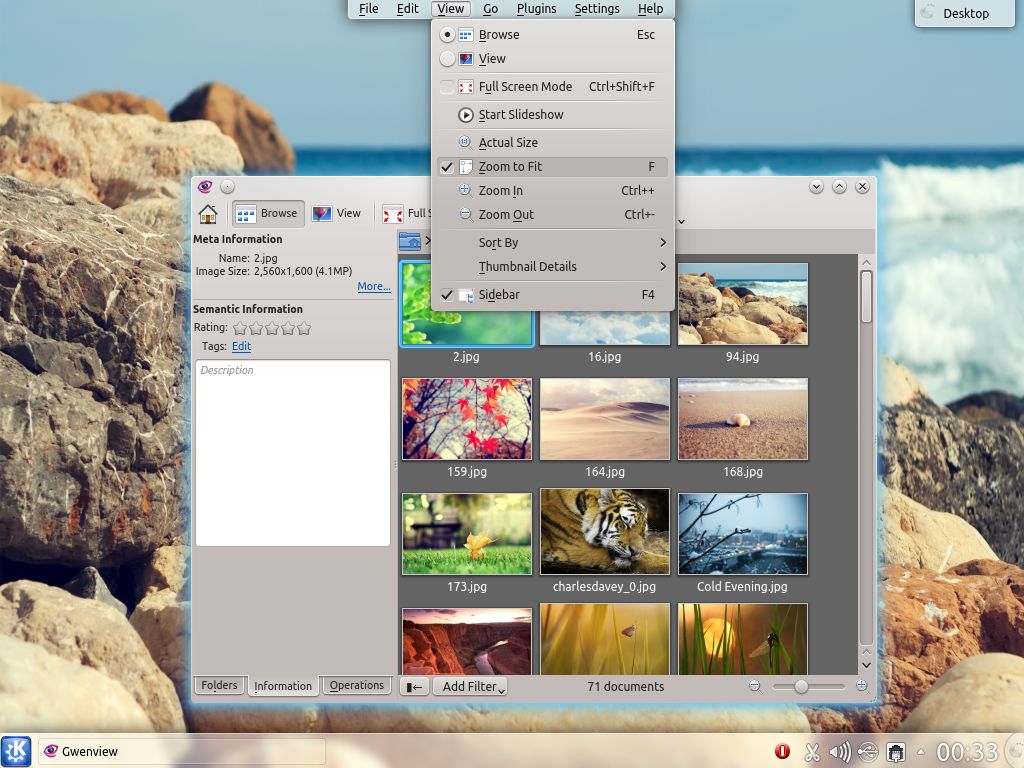Screen dimensions: 1024x768
Task: Open the volume speaker tray icon
Action: tap(840, 752)
